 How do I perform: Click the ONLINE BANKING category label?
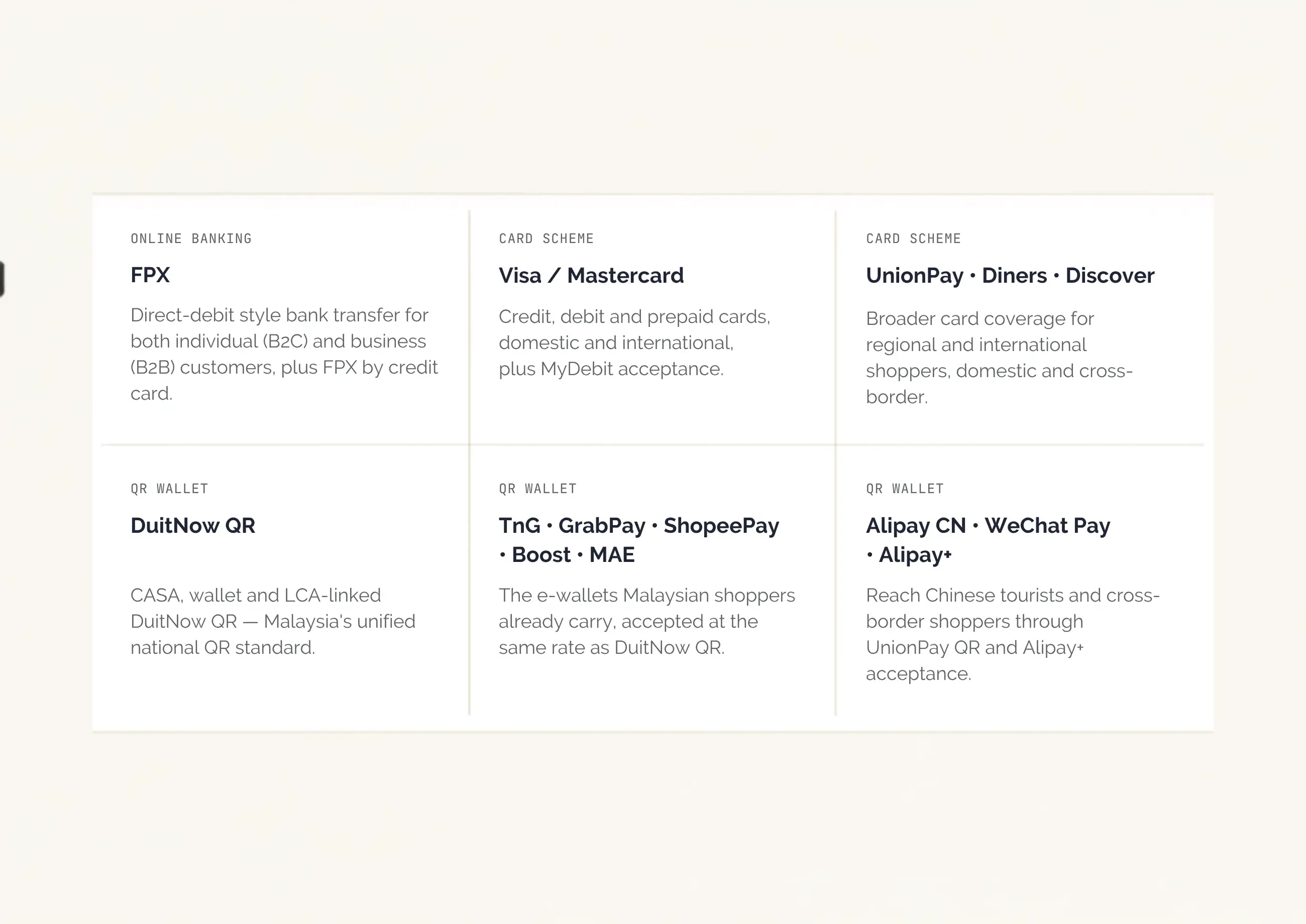[x=191, y=239]
